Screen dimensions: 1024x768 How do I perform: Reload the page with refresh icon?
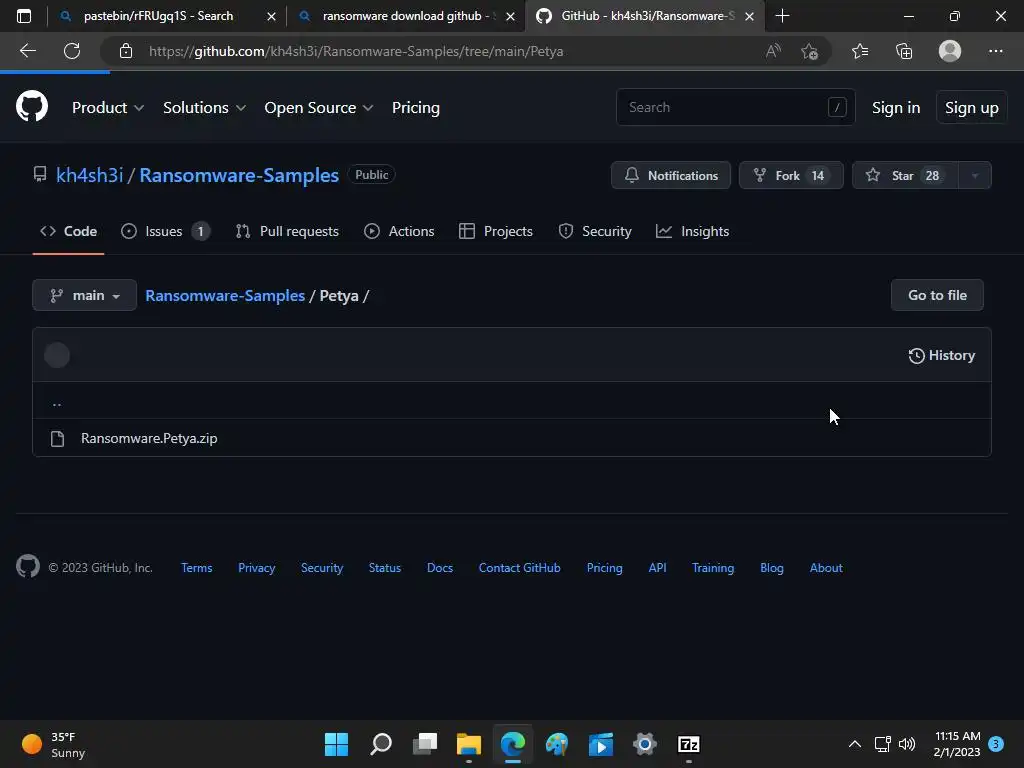click(72, 51)
